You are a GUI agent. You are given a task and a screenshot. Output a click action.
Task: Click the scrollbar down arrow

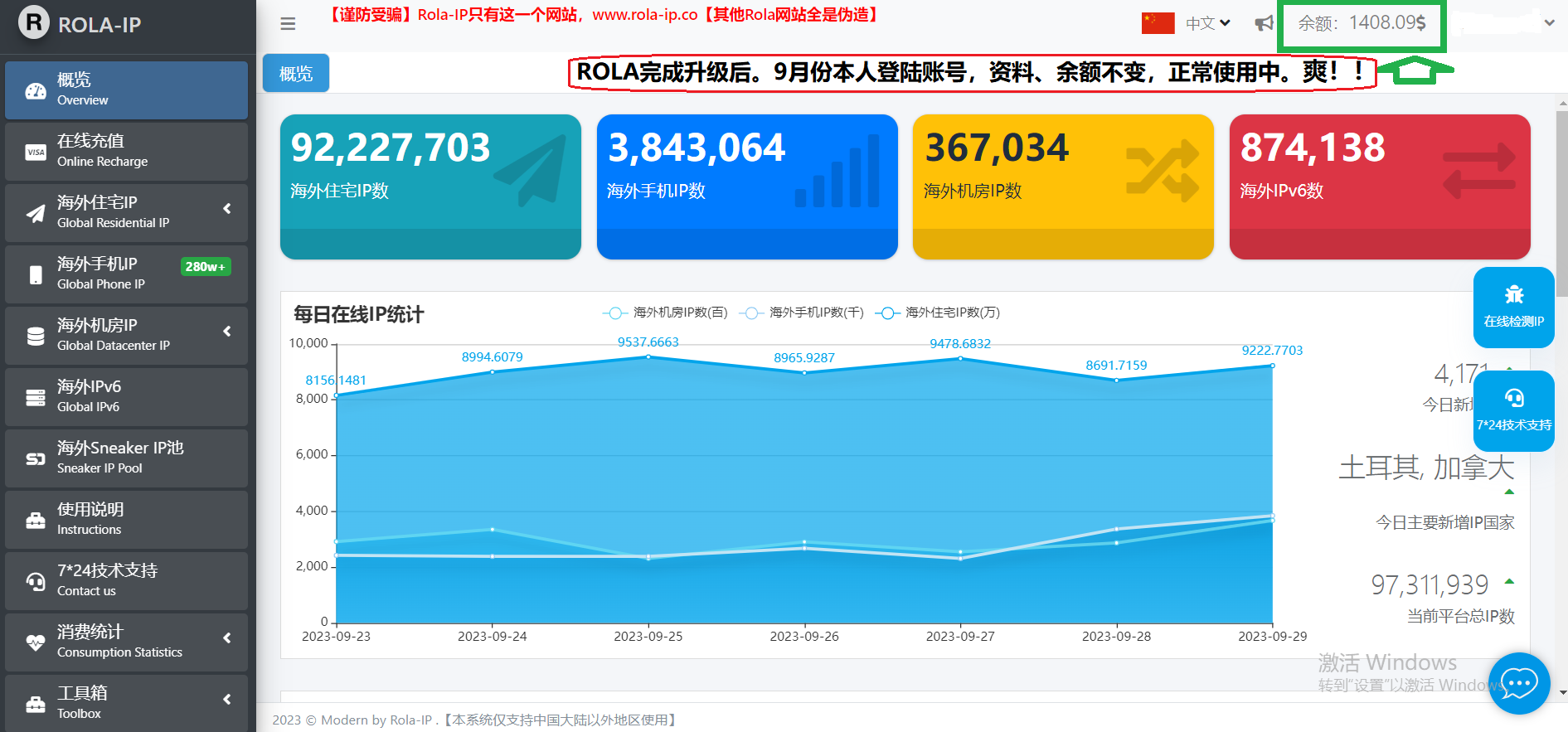point(1562,692)
